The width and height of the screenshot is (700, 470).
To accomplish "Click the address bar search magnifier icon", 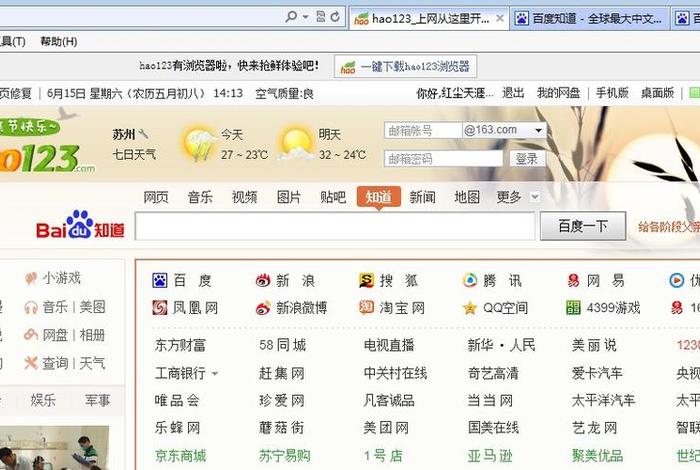I will tap(291, 17).
